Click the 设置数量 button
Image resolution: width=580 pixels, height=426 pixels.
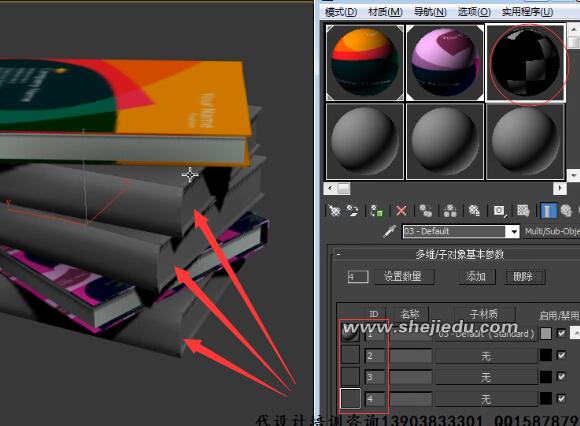pyautogui.click(x=403, y=276)
